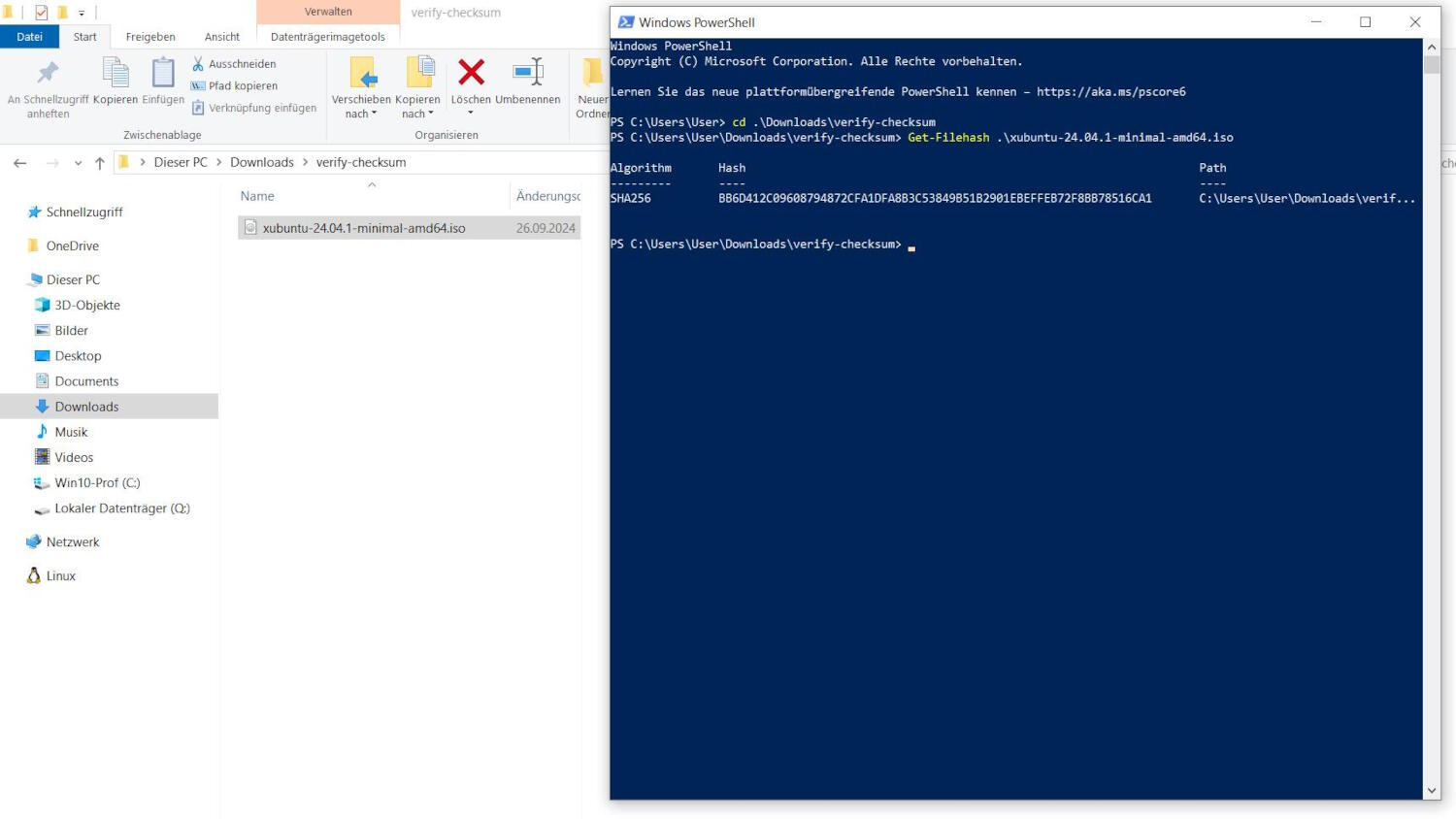
Task: Expand chevron after Downloads breadcrumb
Action: pos(305,162)
